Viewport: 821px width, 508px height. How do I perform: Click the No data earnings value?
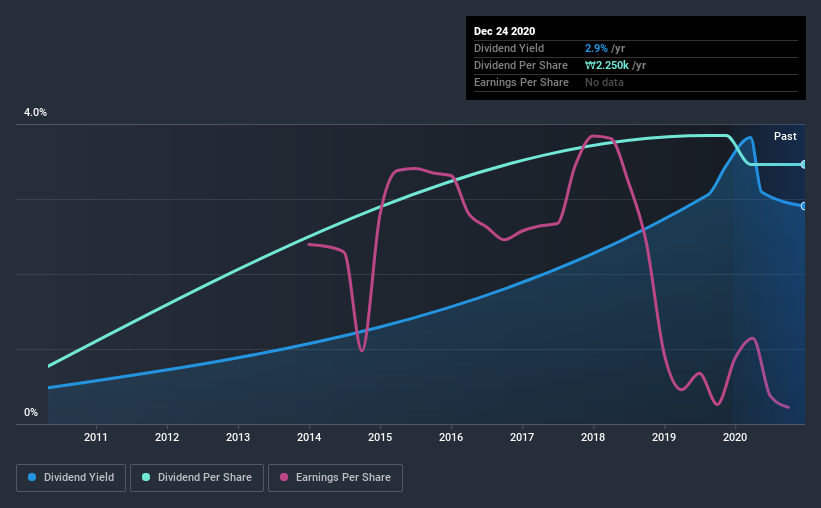pos(604,82)
